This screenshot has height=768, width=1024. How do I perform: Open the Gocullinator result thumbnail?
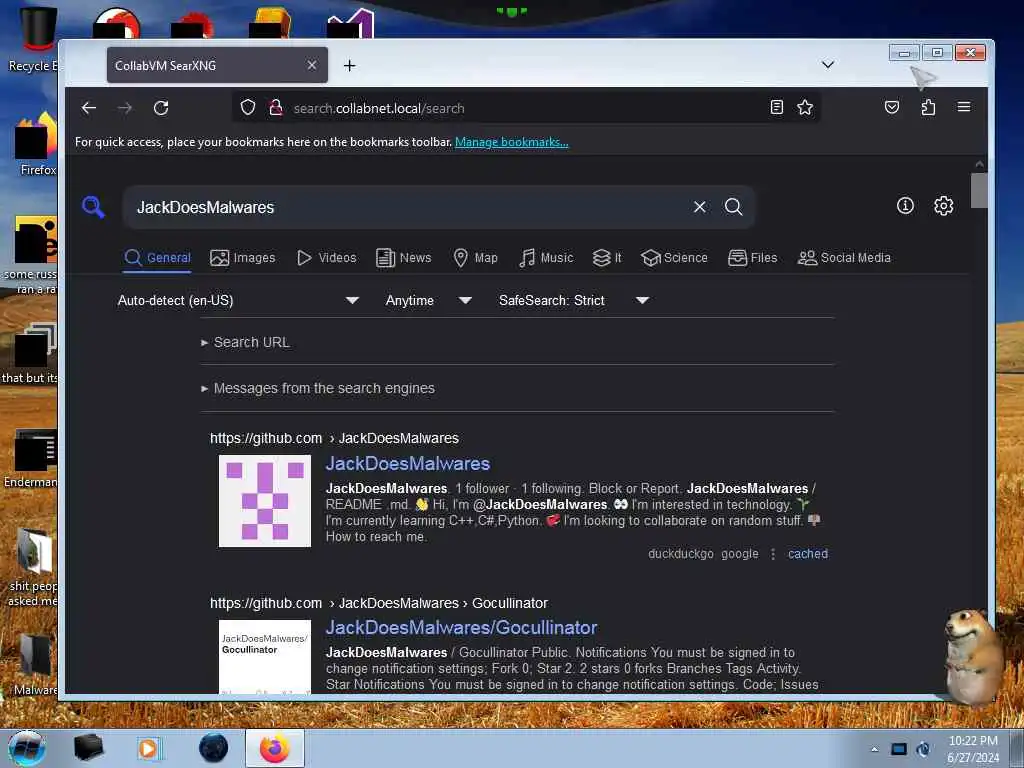[264, 656]
